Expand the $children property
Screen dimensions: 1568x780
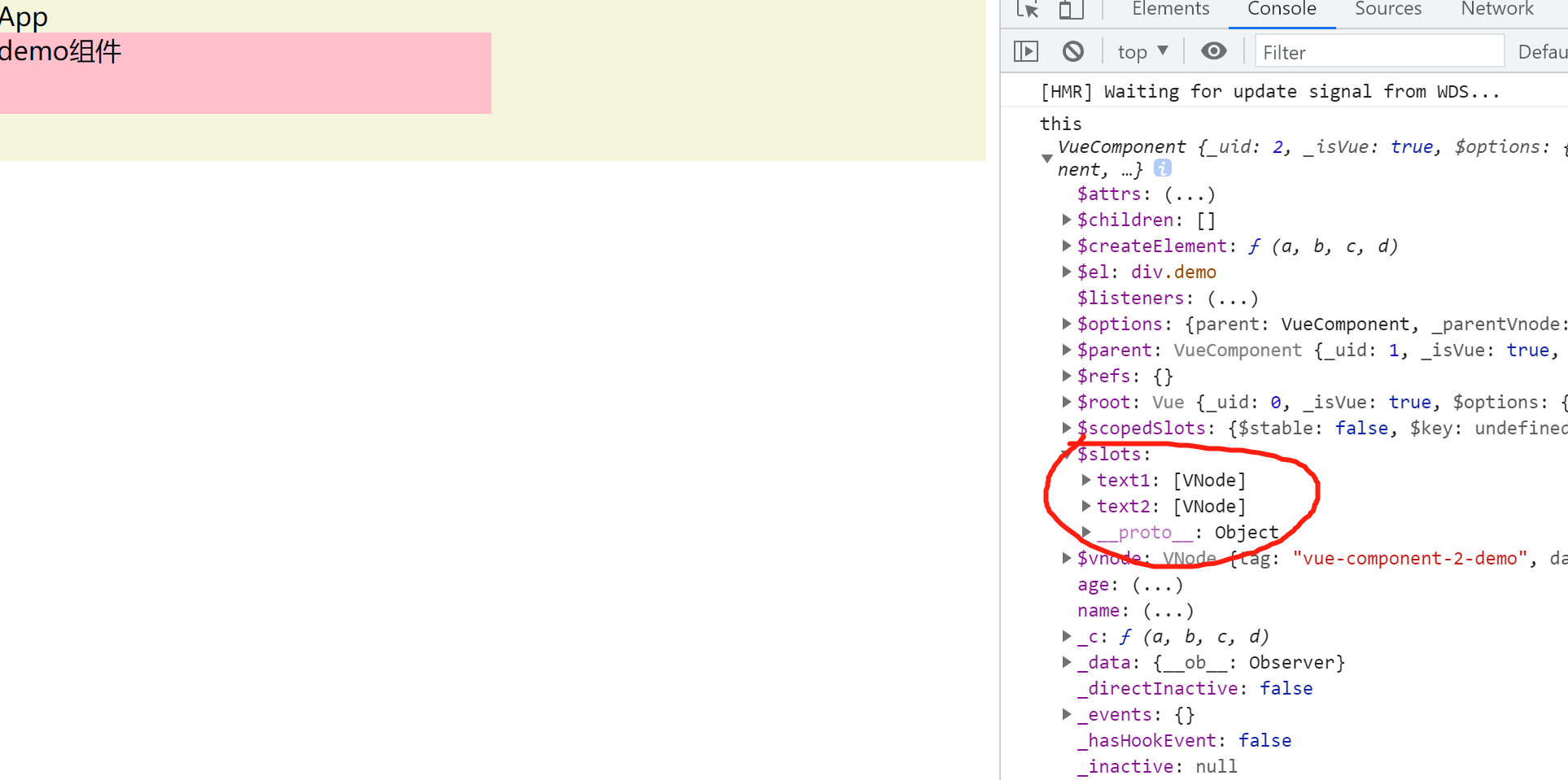click(x=1066, y=220)
